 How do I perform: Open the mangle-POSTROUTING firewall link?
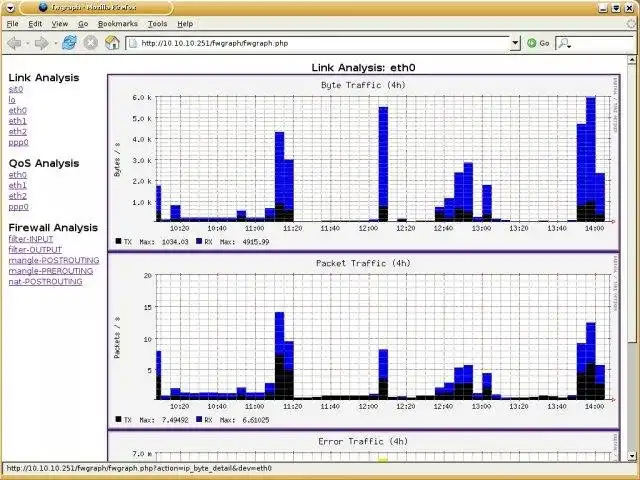coord(54,260)
